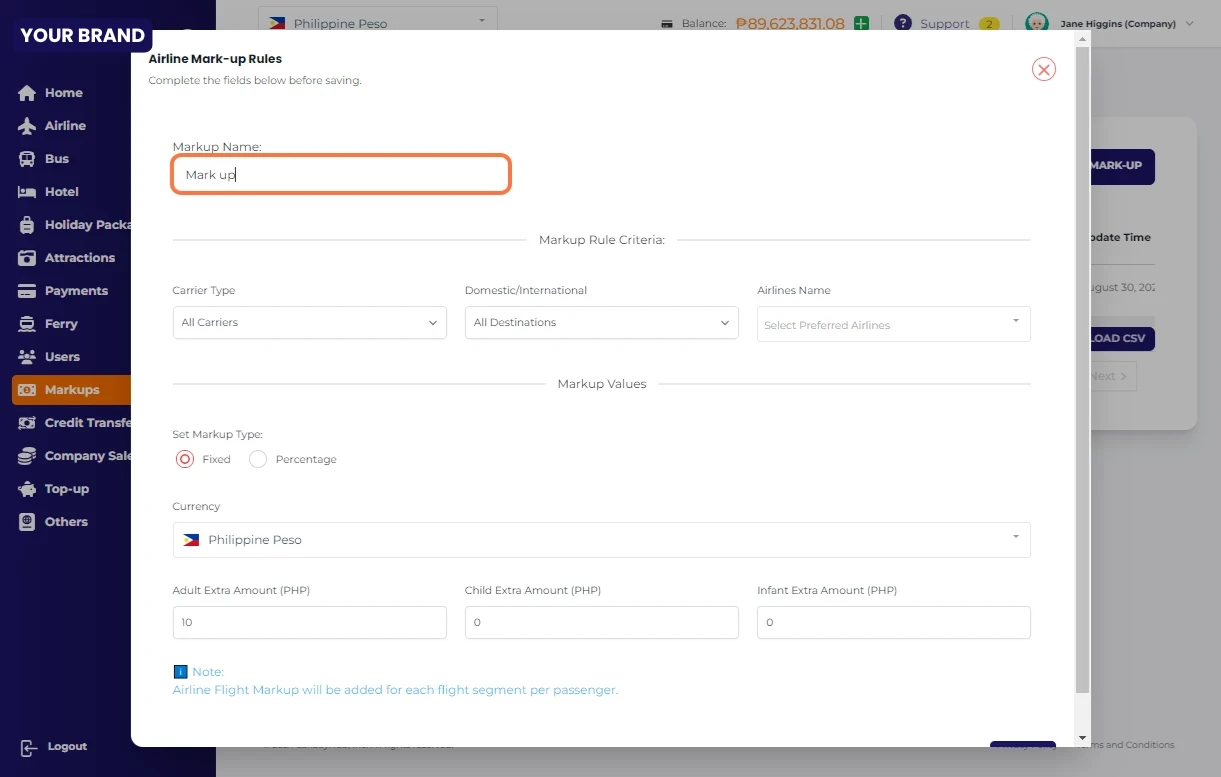Click the green add balance plus icon
Viewport: 1221px width, 777px height.
[861, 23]
